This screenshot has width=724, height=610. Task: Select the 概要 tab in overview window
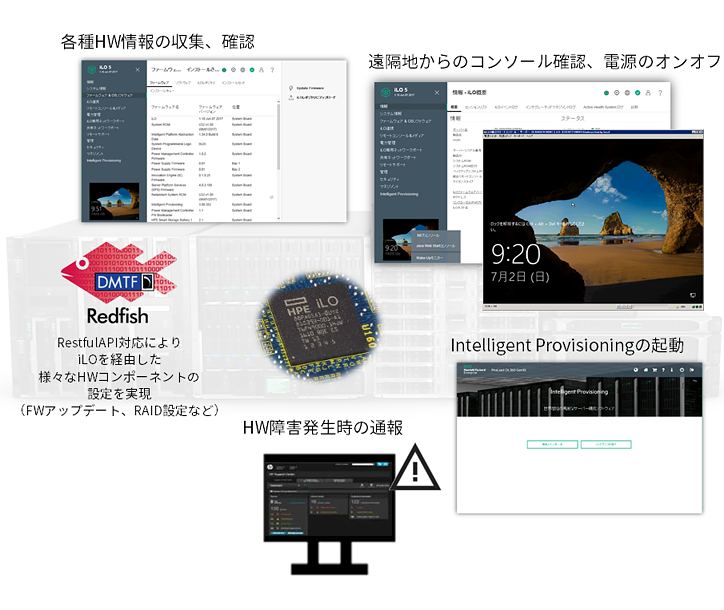454,107
